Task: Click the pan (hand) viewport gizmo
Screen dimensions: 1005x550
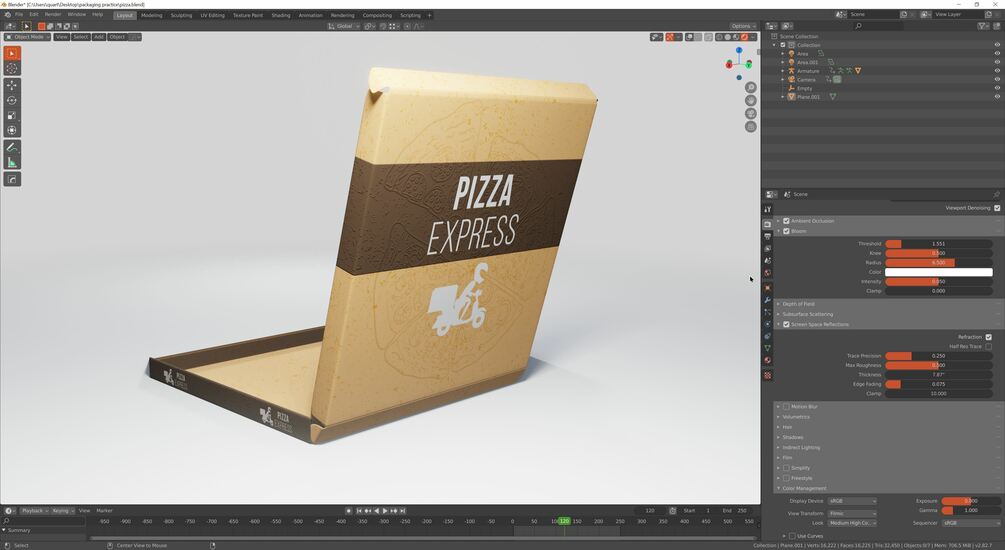Action: pyautogui.click(x=751, y=101)
